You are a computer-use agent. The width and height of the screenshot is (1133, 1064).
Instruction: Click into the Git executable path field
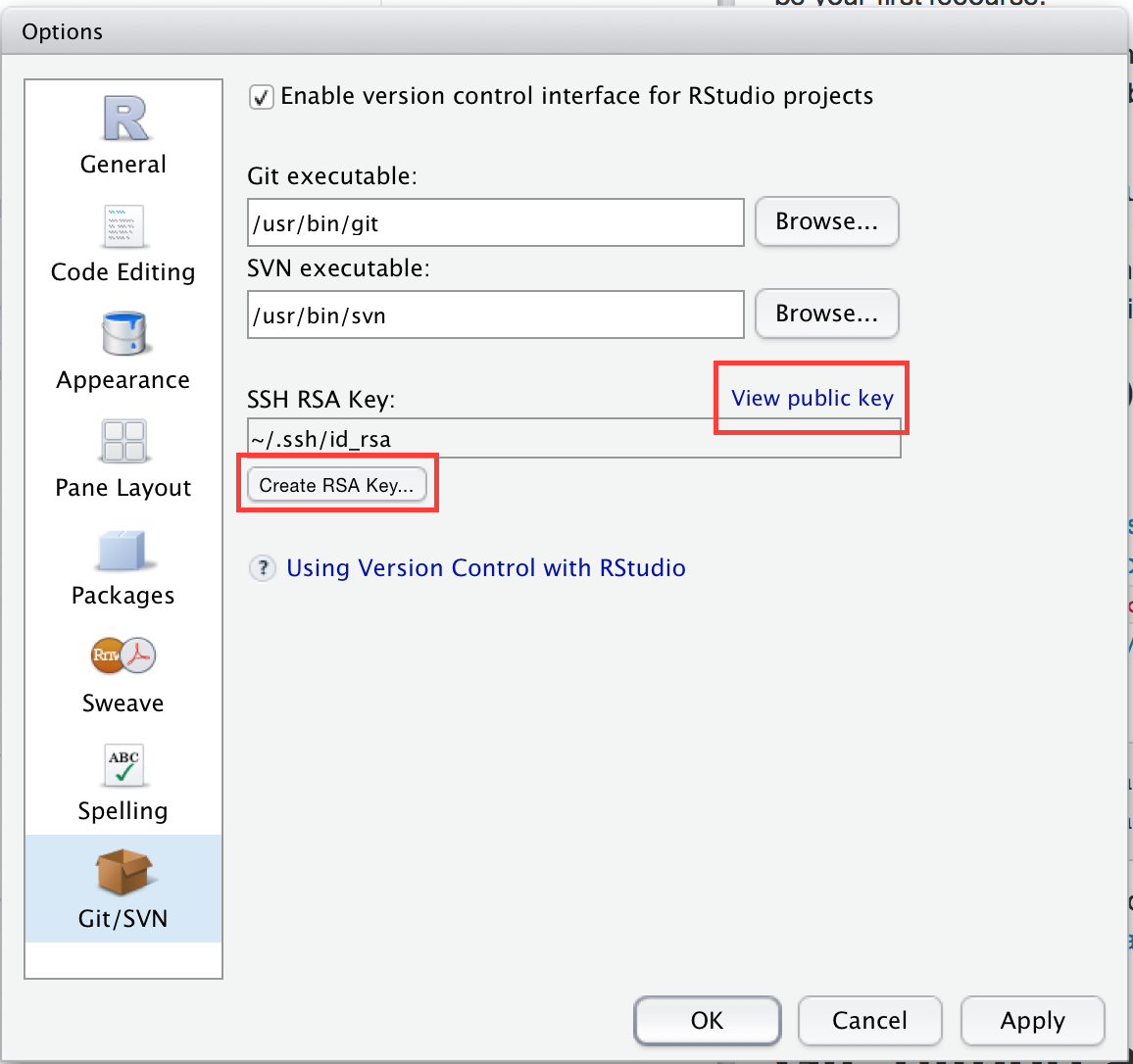pos(495,223)
